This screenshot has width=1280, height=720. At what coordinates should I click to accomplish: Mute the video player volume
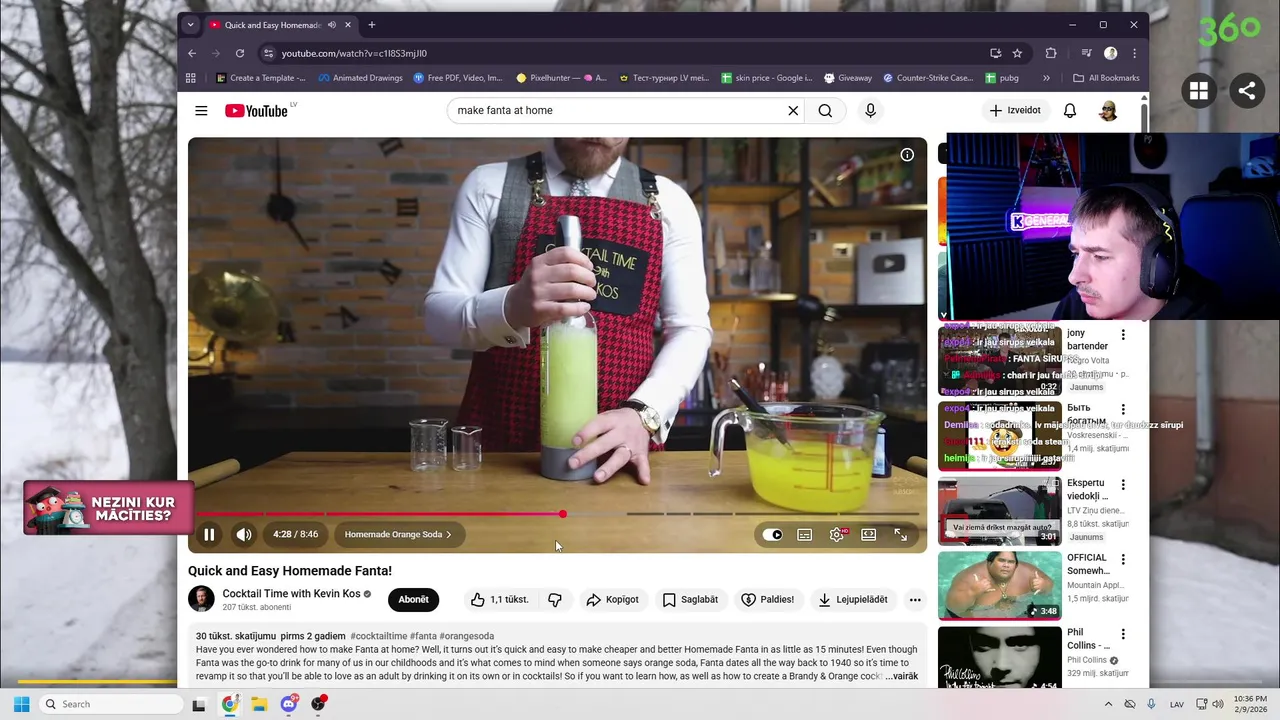243,535
